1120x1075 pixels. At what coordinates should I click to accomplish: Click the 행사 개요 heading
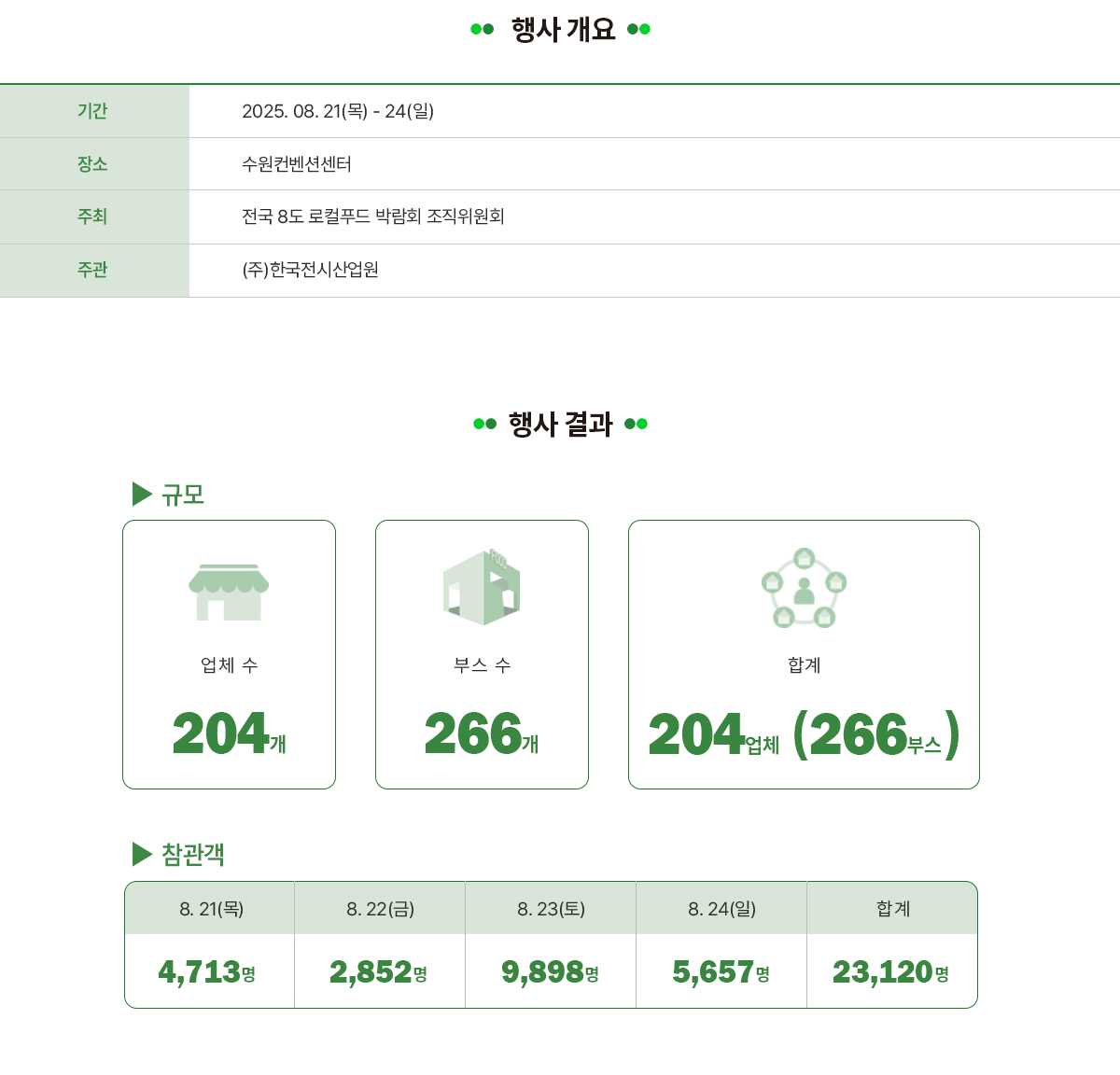coord(563,29)
